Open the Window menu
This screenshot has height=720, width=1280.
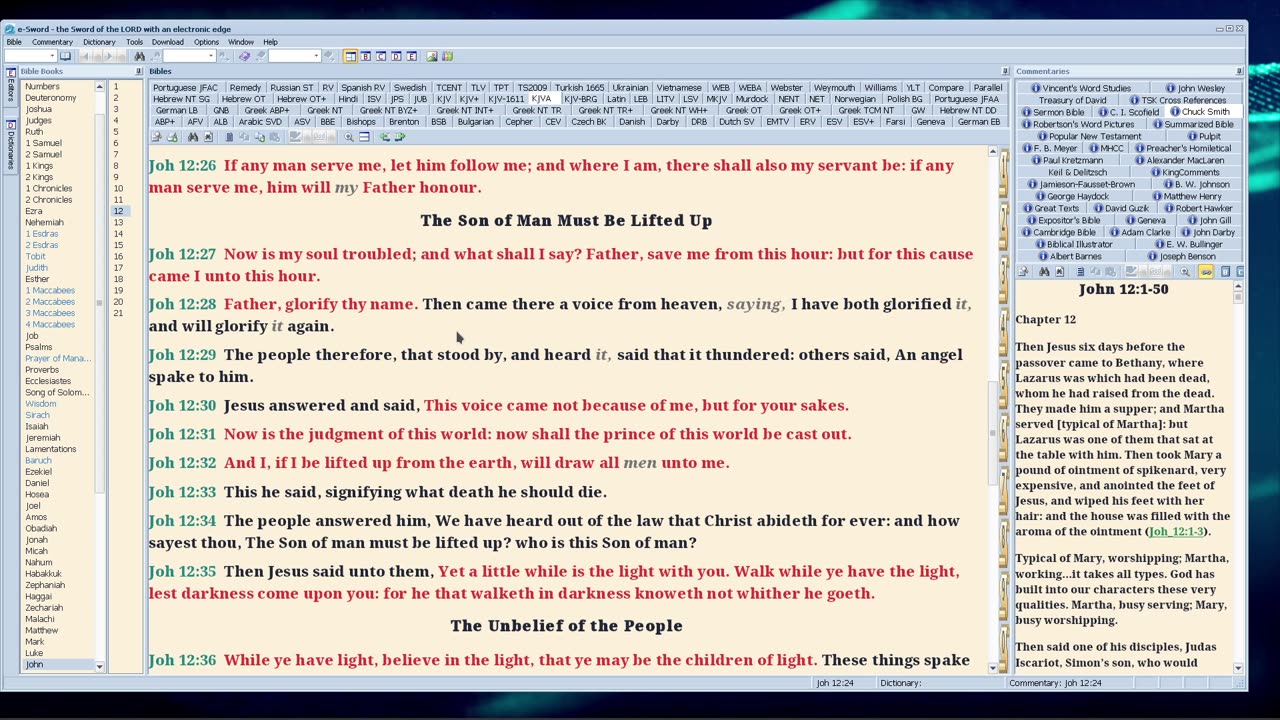240,42
